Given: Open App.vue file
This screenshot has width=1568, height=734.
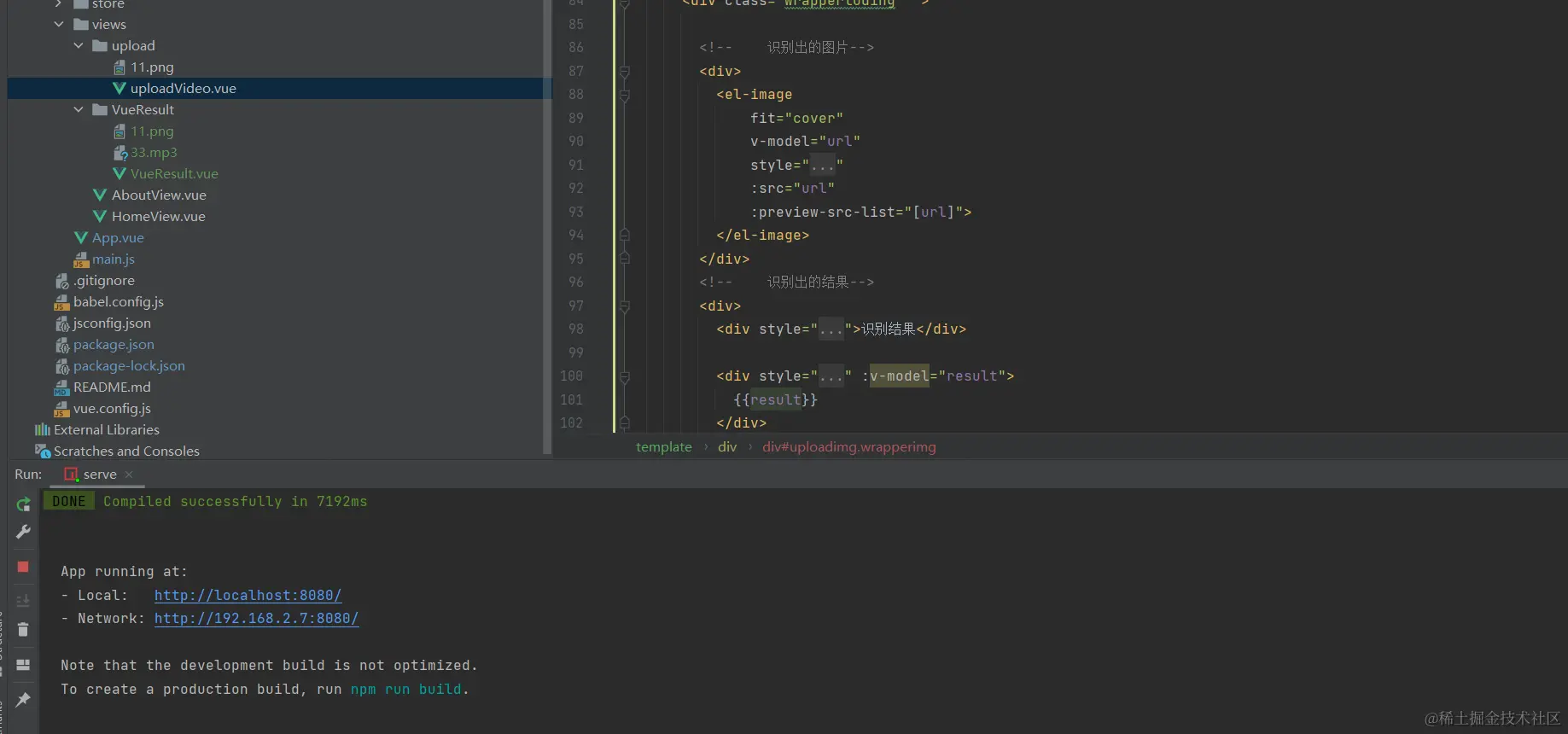Looking at the screenshot, I should pyautogui.click(x=118, y=237).
